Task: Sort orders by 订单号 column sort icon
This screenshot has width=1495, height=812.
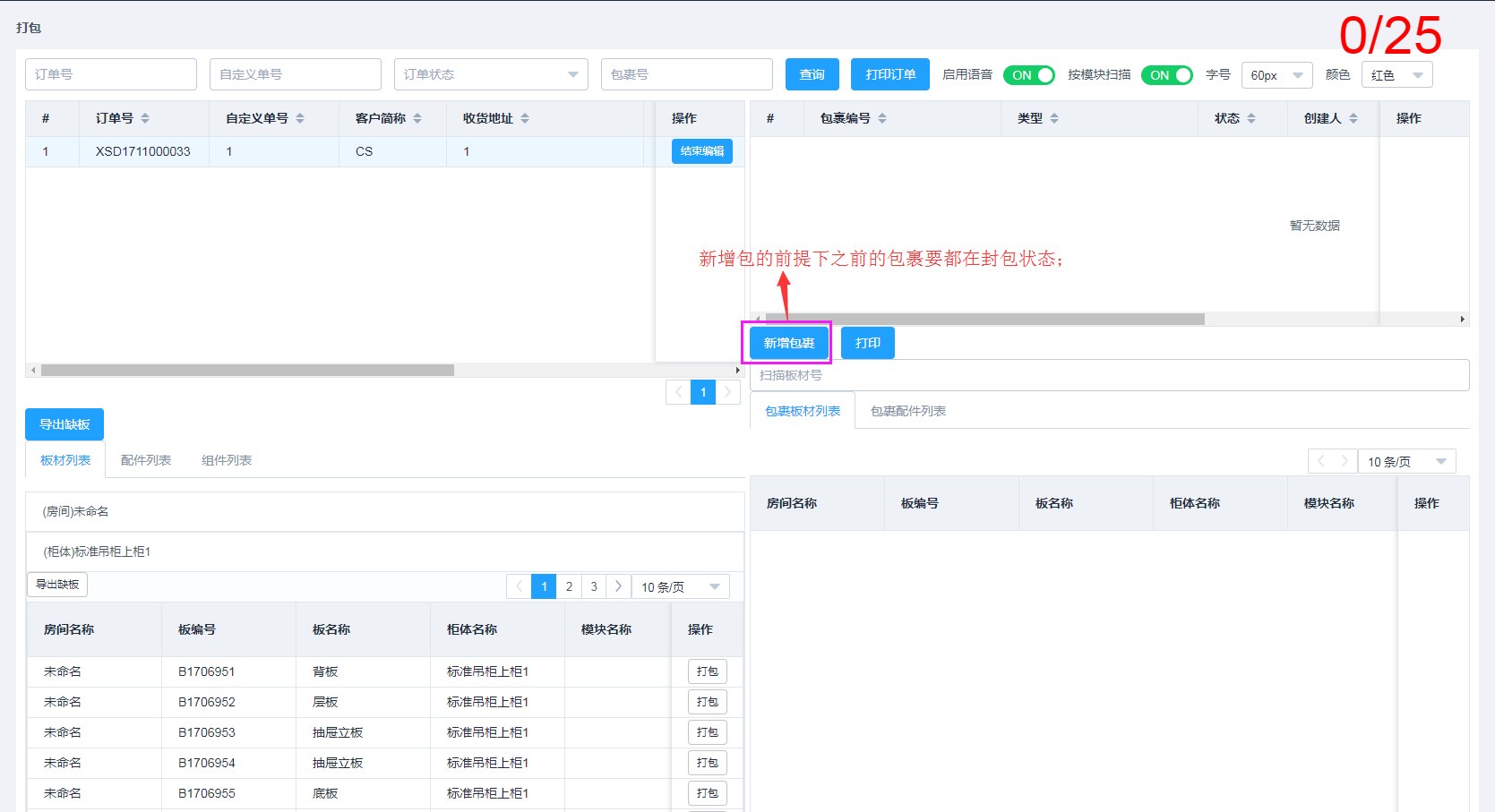Action: coord(145,118)
